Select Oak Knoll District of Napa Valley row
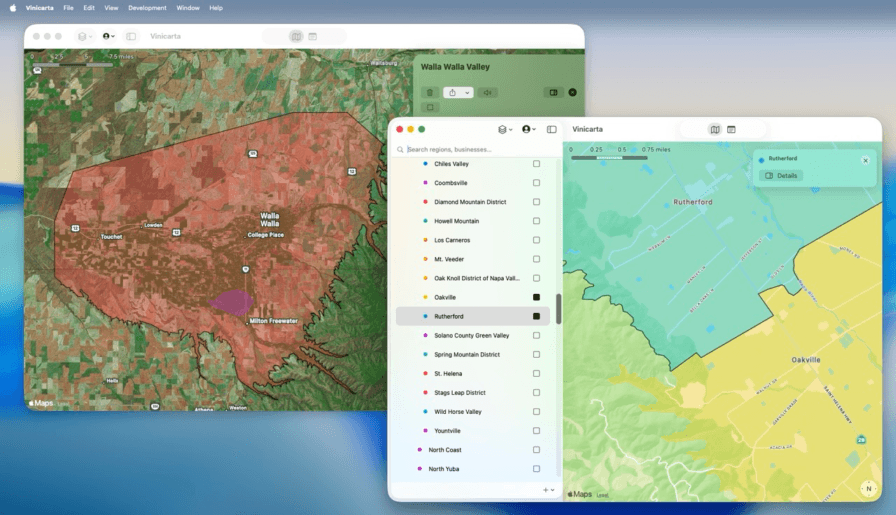 click(473, 278)
